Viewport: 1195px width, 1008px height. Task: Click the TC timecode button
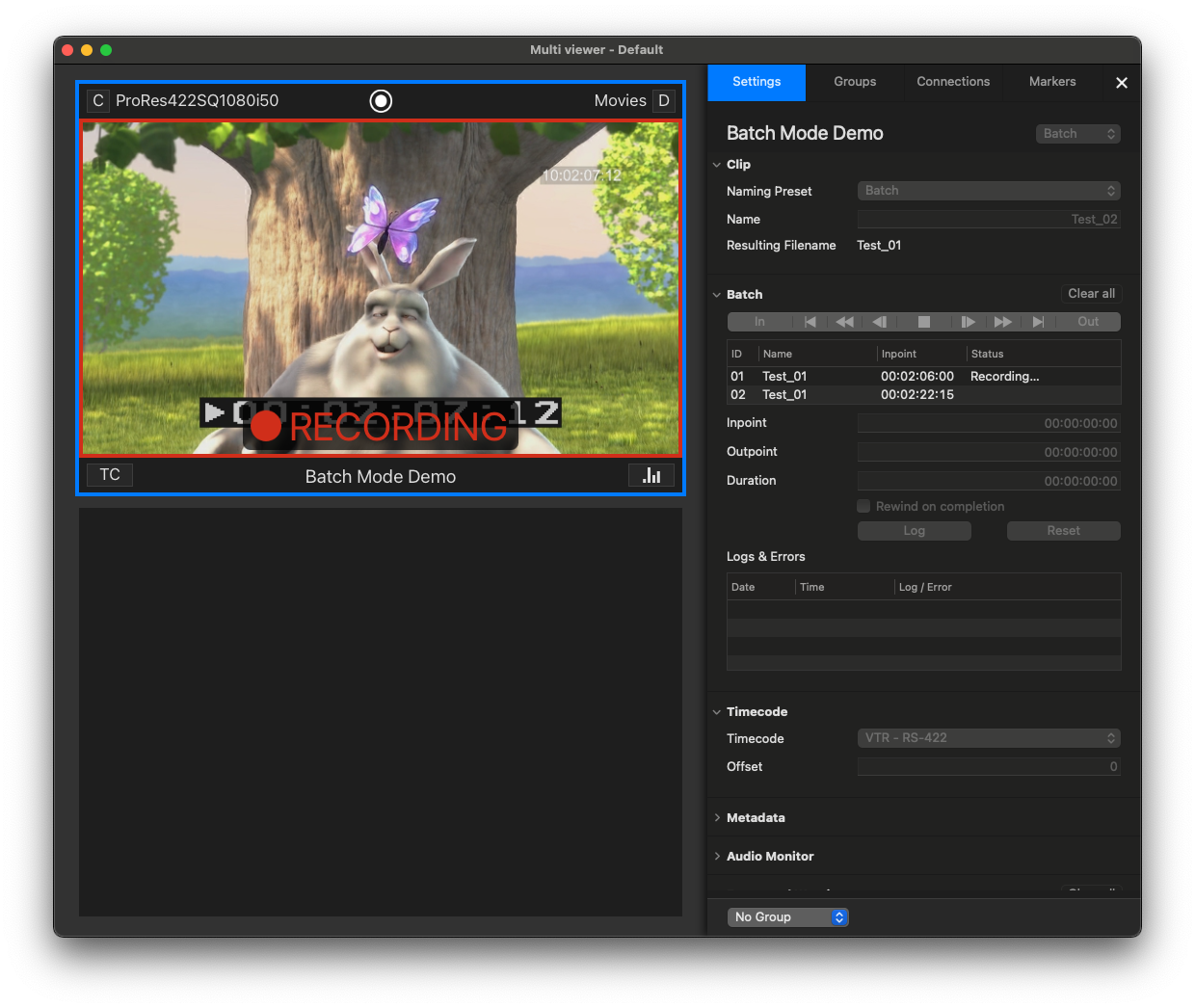click(x=110, y=475)
